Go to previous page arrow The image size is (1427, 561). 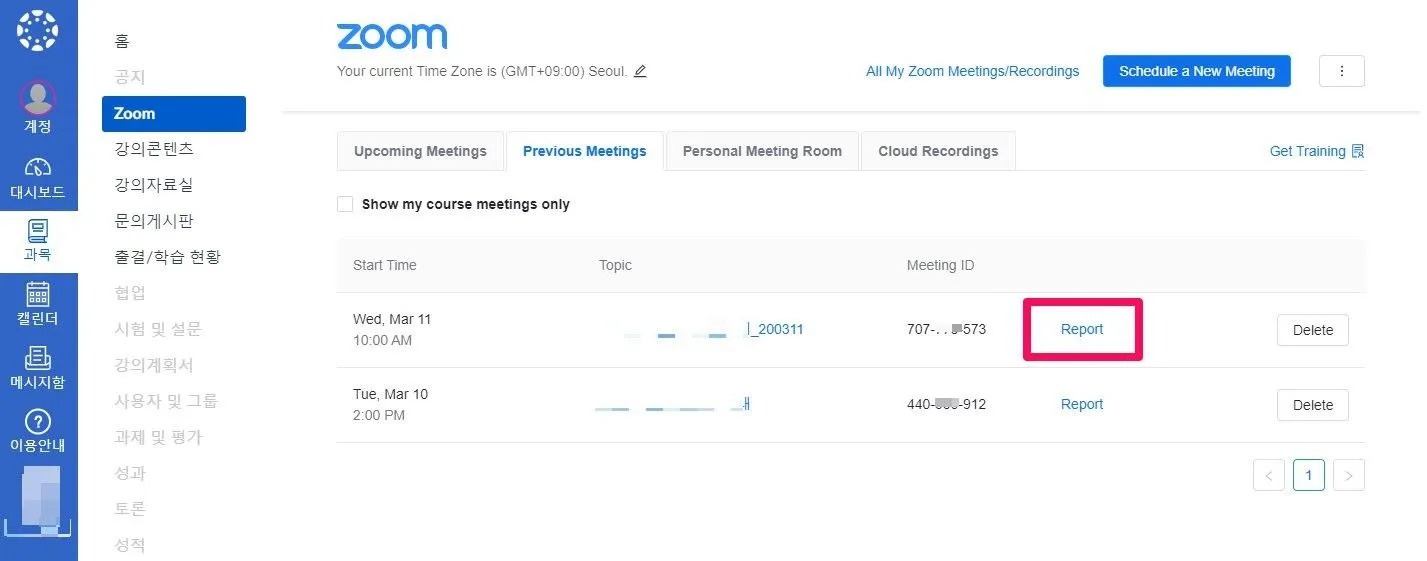[1269, 475]
